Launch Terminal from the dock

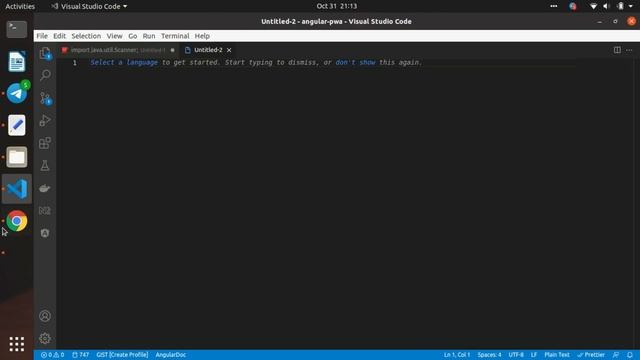click(x=17, y=29)
